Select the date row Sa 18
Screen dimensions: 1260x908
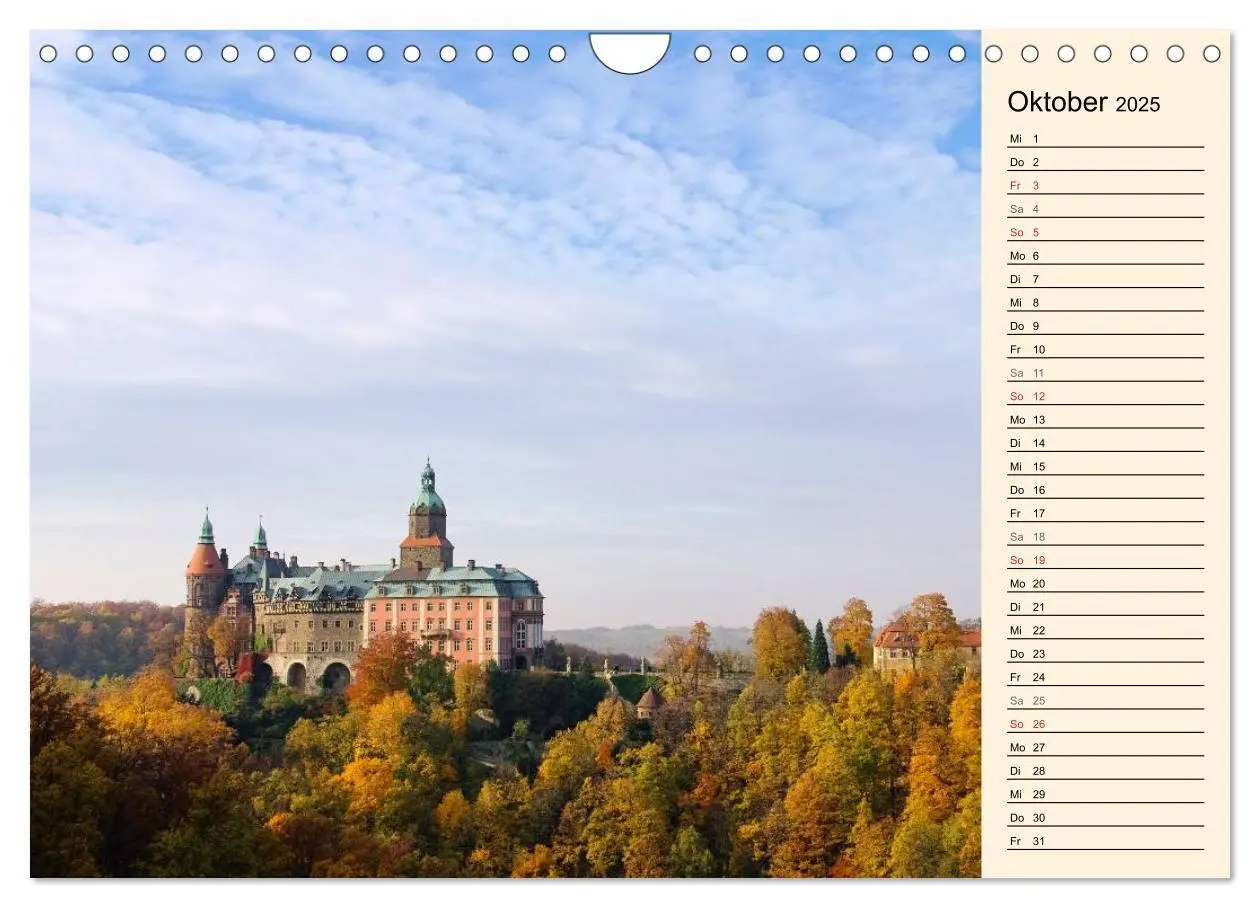point(1105,536)
